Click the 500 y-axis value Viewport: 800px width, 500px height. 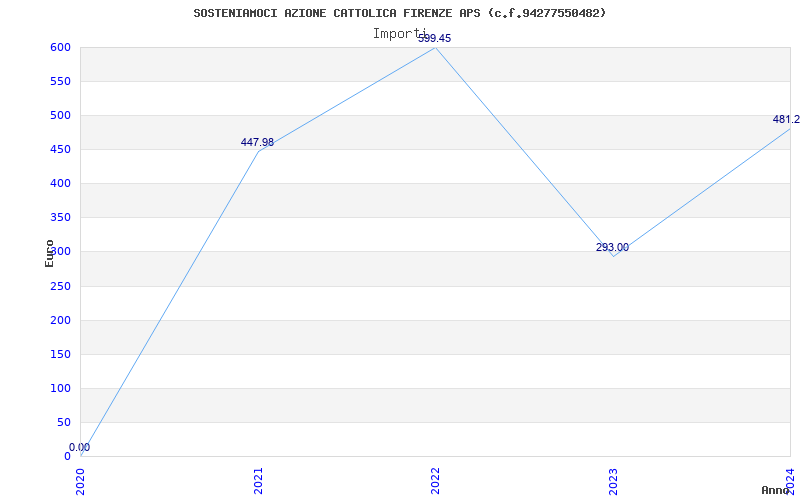coord(60,116)
